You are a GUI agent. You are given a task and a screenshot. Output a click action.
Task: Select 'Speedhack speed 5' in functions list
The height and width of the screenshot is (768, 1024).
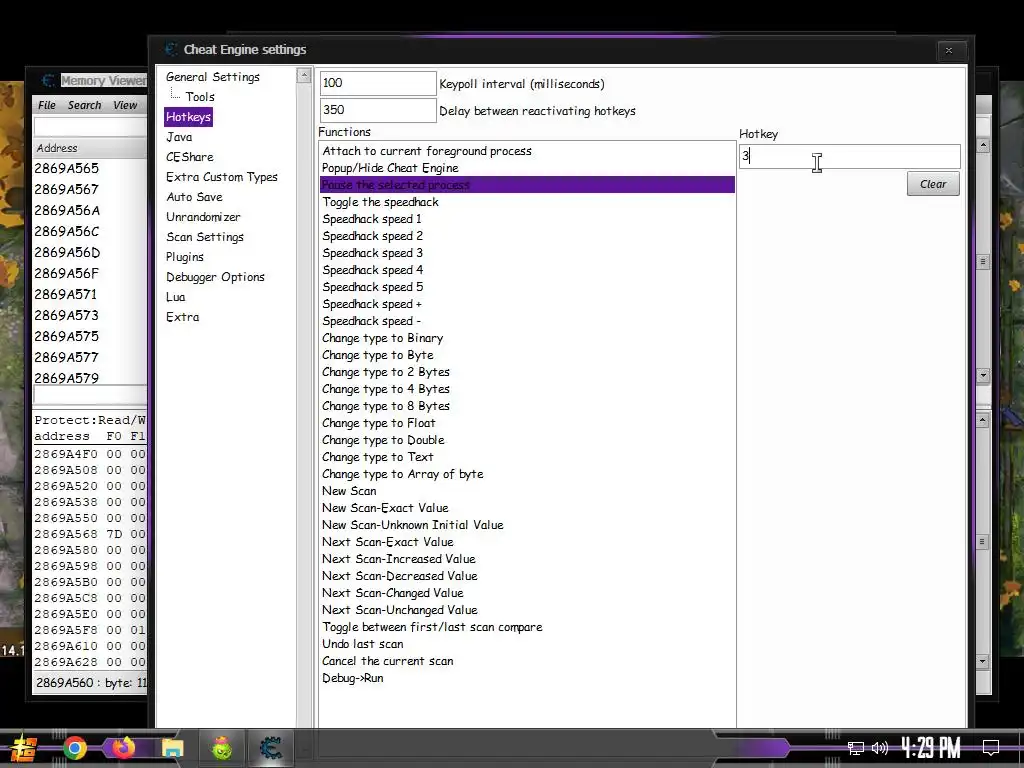[x=527, y=287]
